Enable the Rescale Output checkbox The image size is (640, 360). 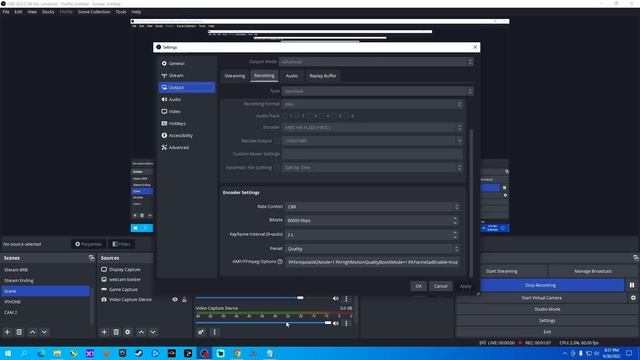coord(277,141)
